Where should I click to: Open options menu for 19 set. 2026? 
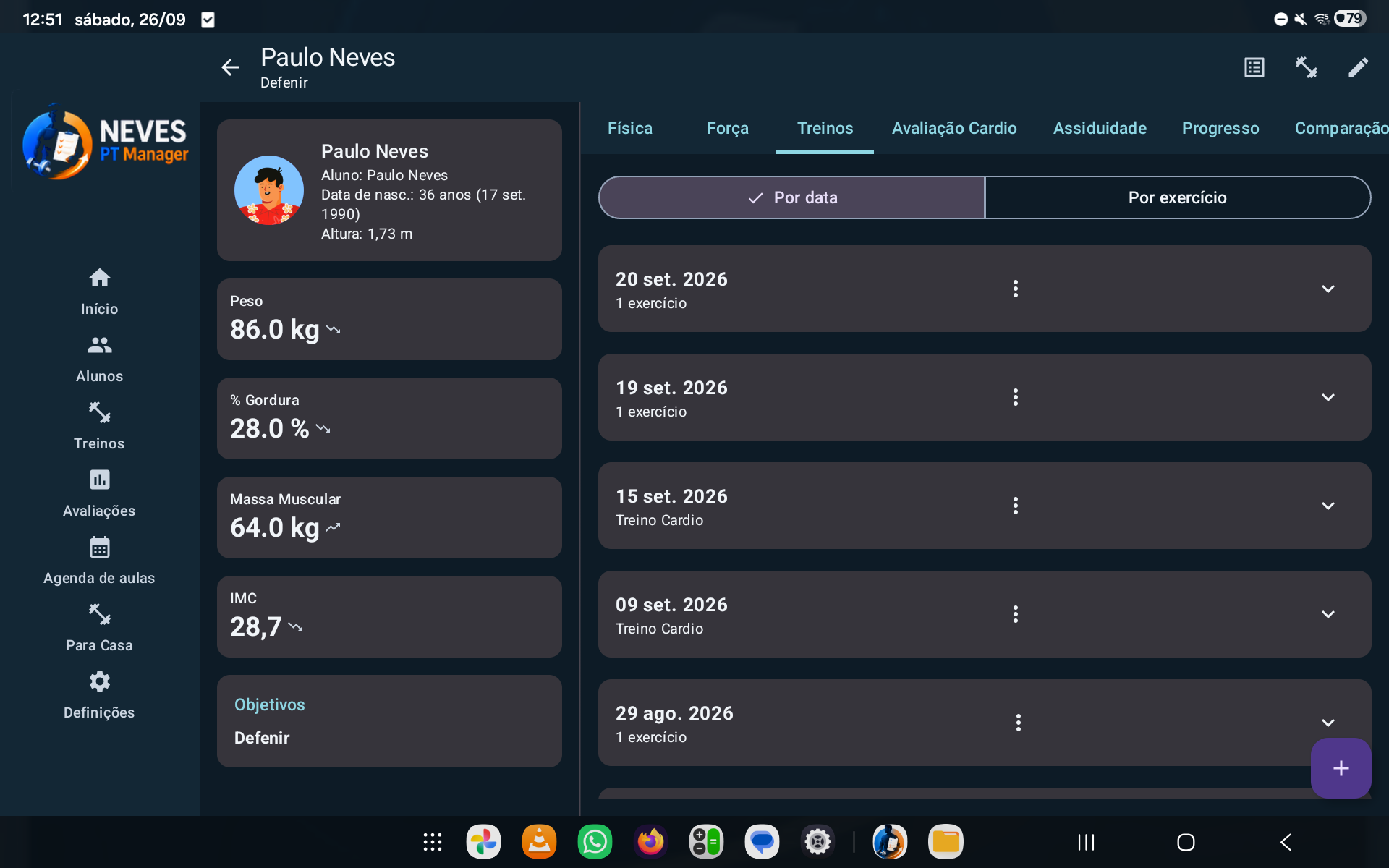click(1016, 397)
